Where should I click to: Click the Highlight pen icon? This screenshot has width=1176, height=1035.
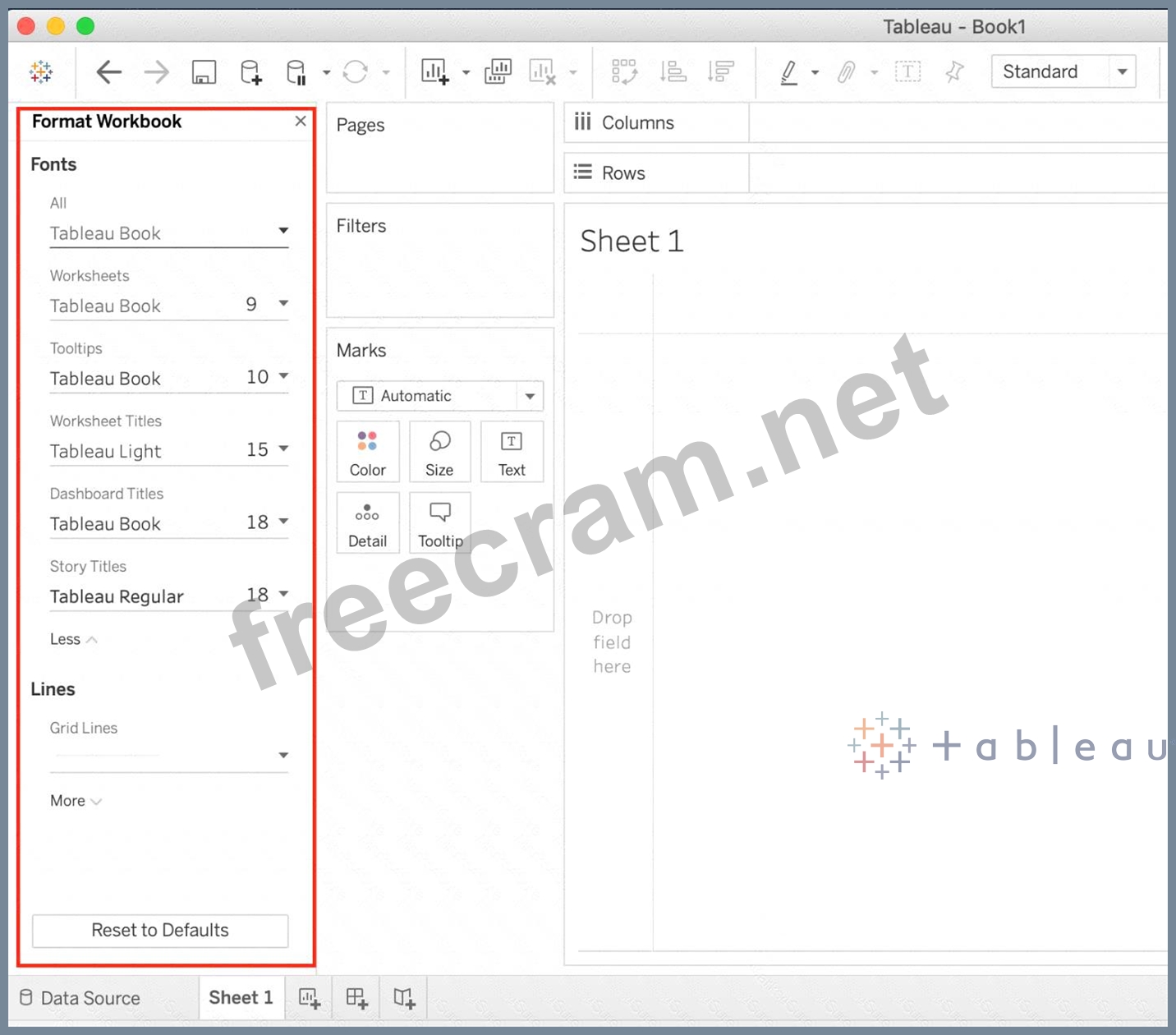(788, 72)
